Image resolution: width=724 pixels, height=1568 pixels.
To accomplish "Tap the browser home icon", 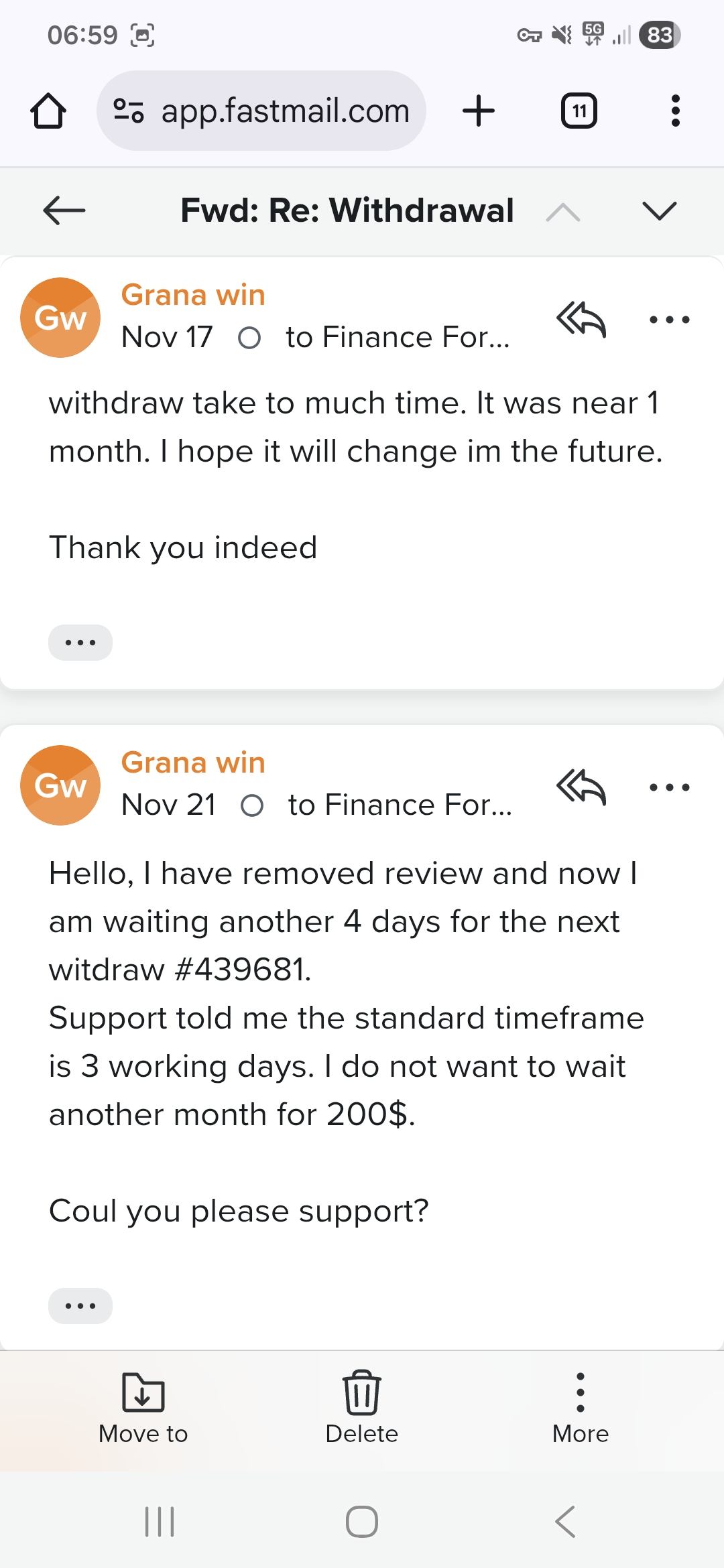I will [x=48, y=111].
